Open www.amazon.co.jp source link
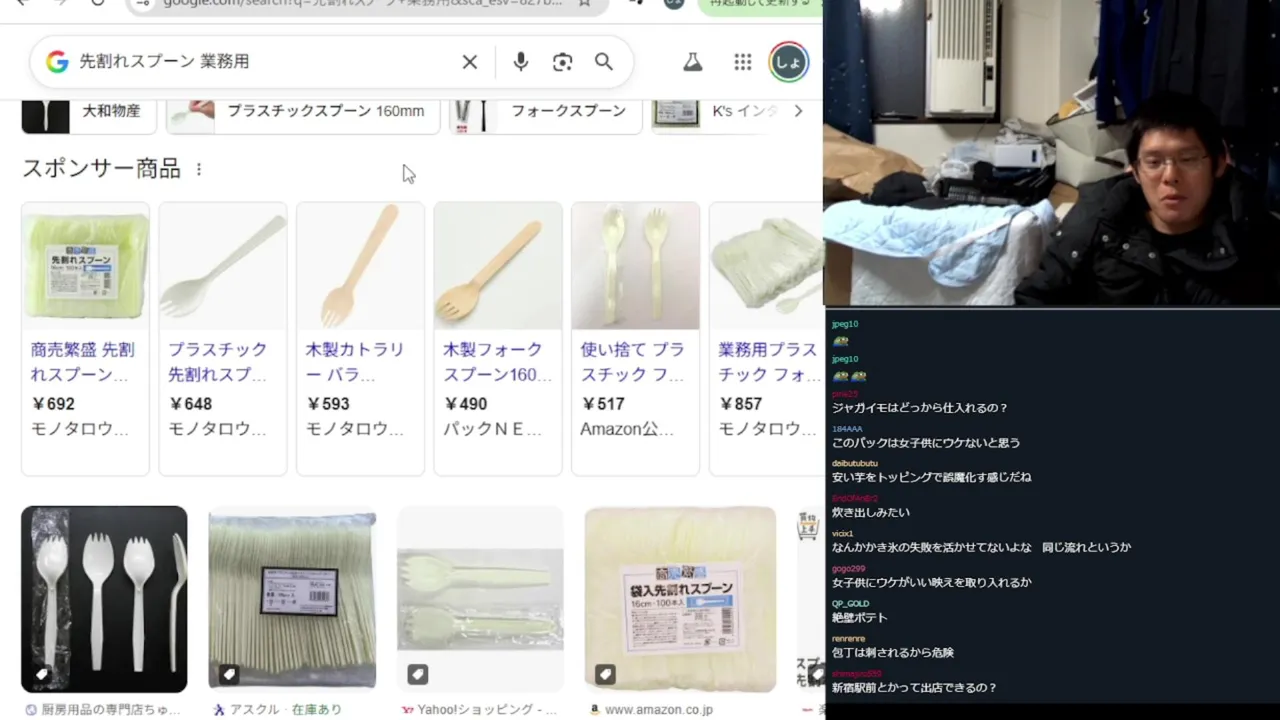This screenshot has height=720, width=1280. pos(650,709)
